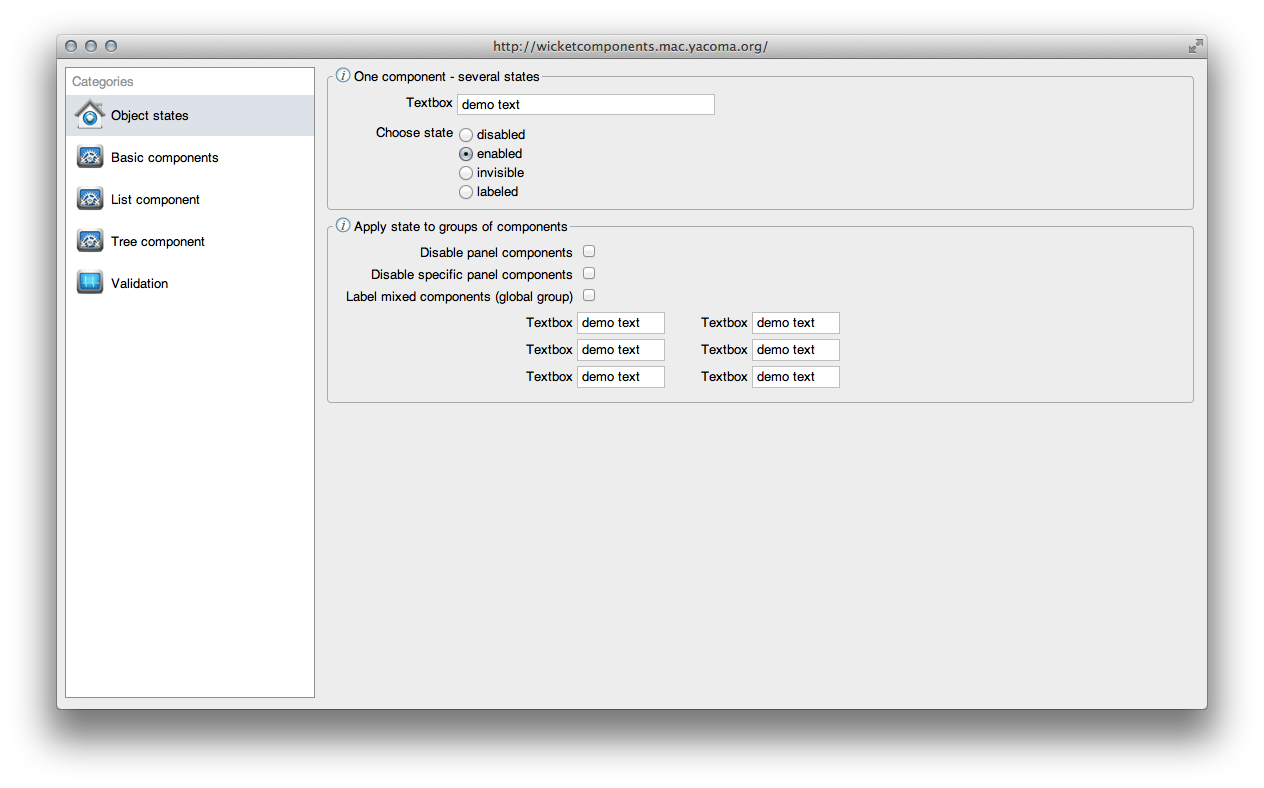The image size is (1264, 788).
Task: Open the Basic components category
Action: [164, 156]
